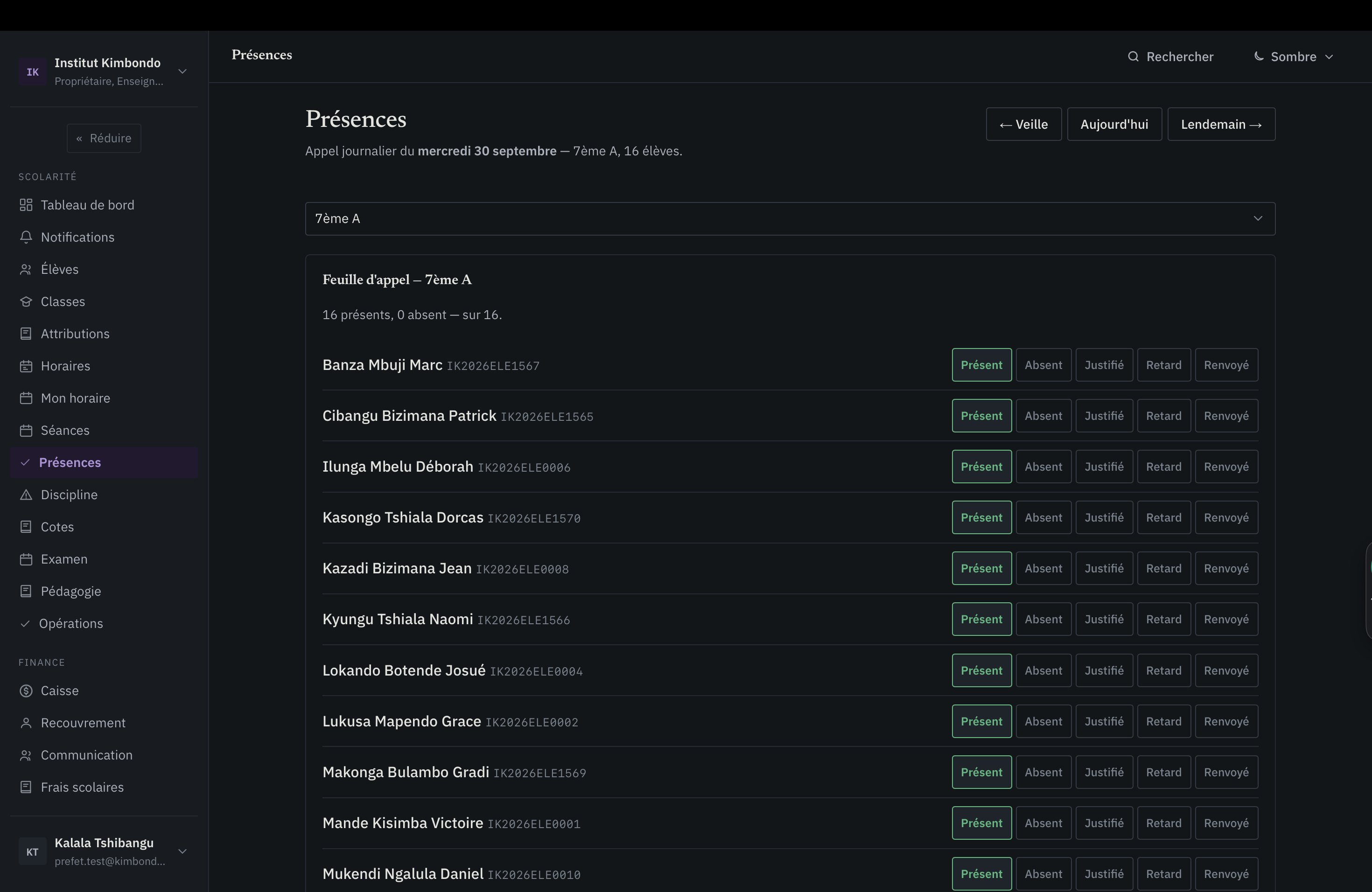The image size is (1372, 892).
Task: Mark Cibangu Bizimana Patrick as Retard
Action: click(x=1163, y=416)
